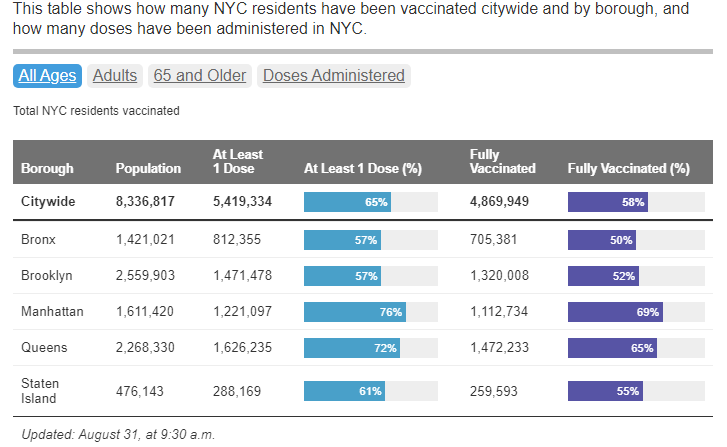Click the Queens 65% purple bar
The height and width of the screenshot is (447, 727).
[x=612, y=348]
